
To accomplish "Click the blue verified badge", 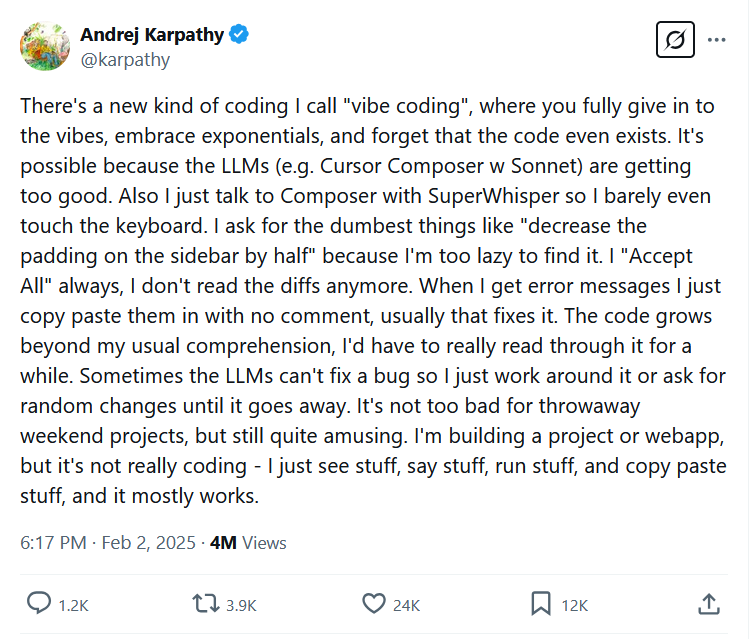I will tap(240, 35).
